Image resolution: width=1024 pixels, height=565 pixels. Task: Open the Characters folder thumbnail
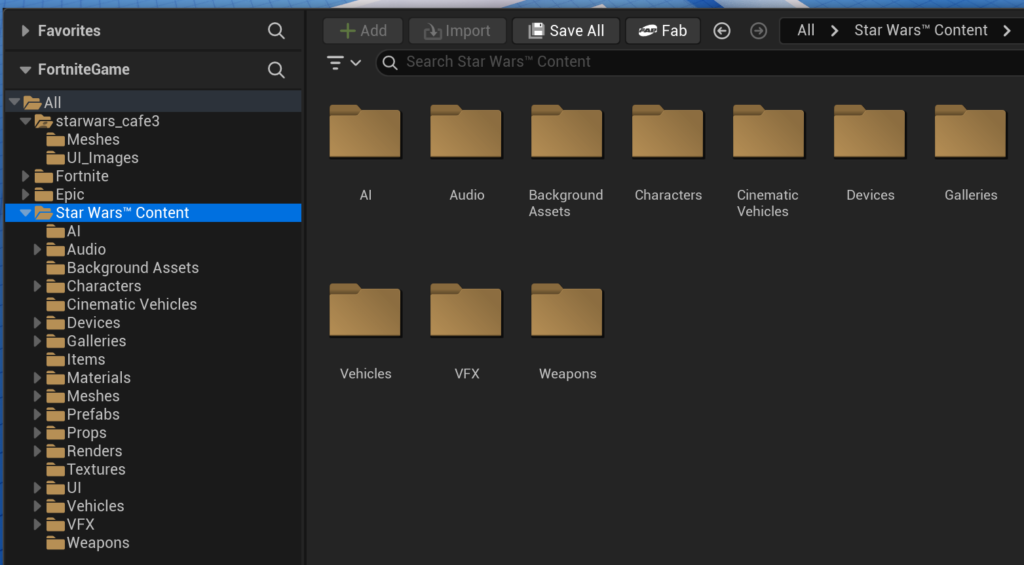click(x=667, y=132)
